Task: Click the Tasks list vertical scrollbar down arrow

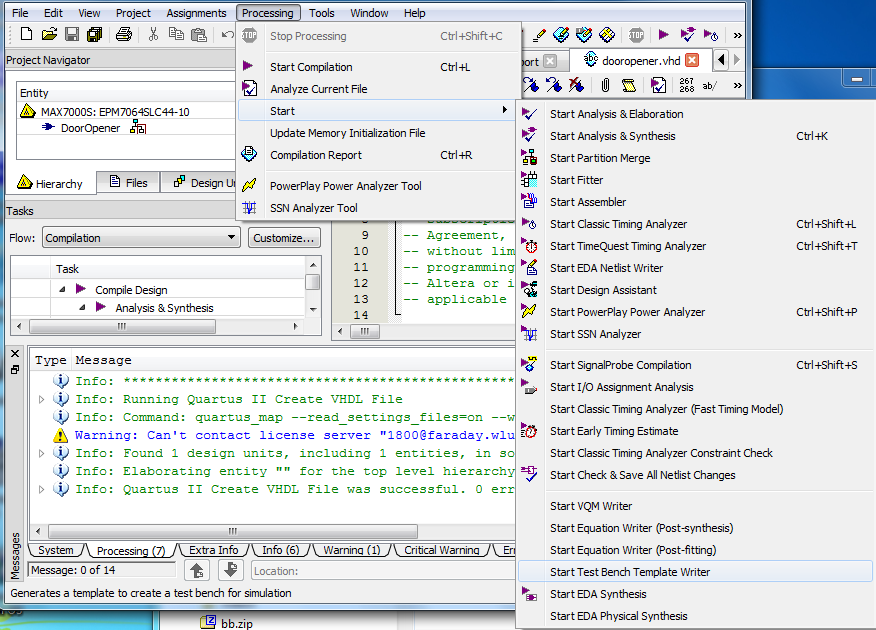Action: 313,309
